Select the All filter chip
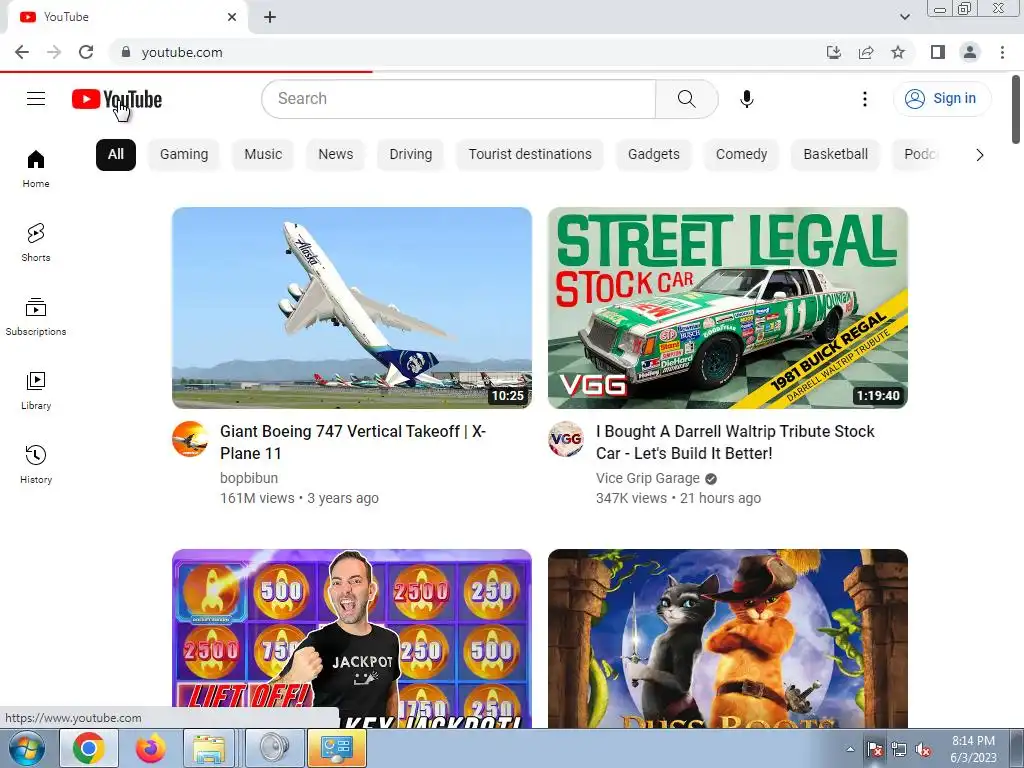1024x768 pixels. 116,155
